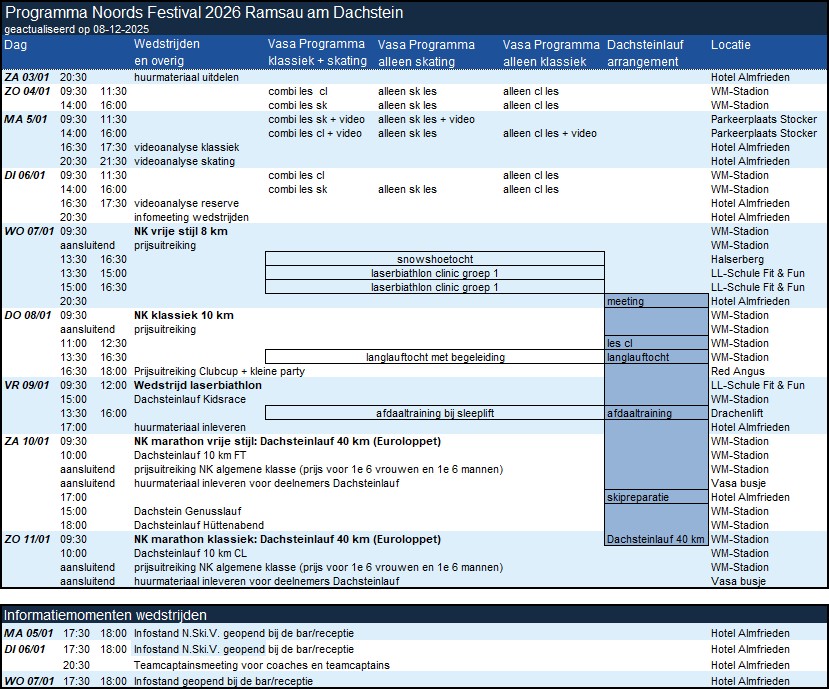Select the blue meeting cell
This screenshot has height=690, width=829.
click(x=655, y=301)
